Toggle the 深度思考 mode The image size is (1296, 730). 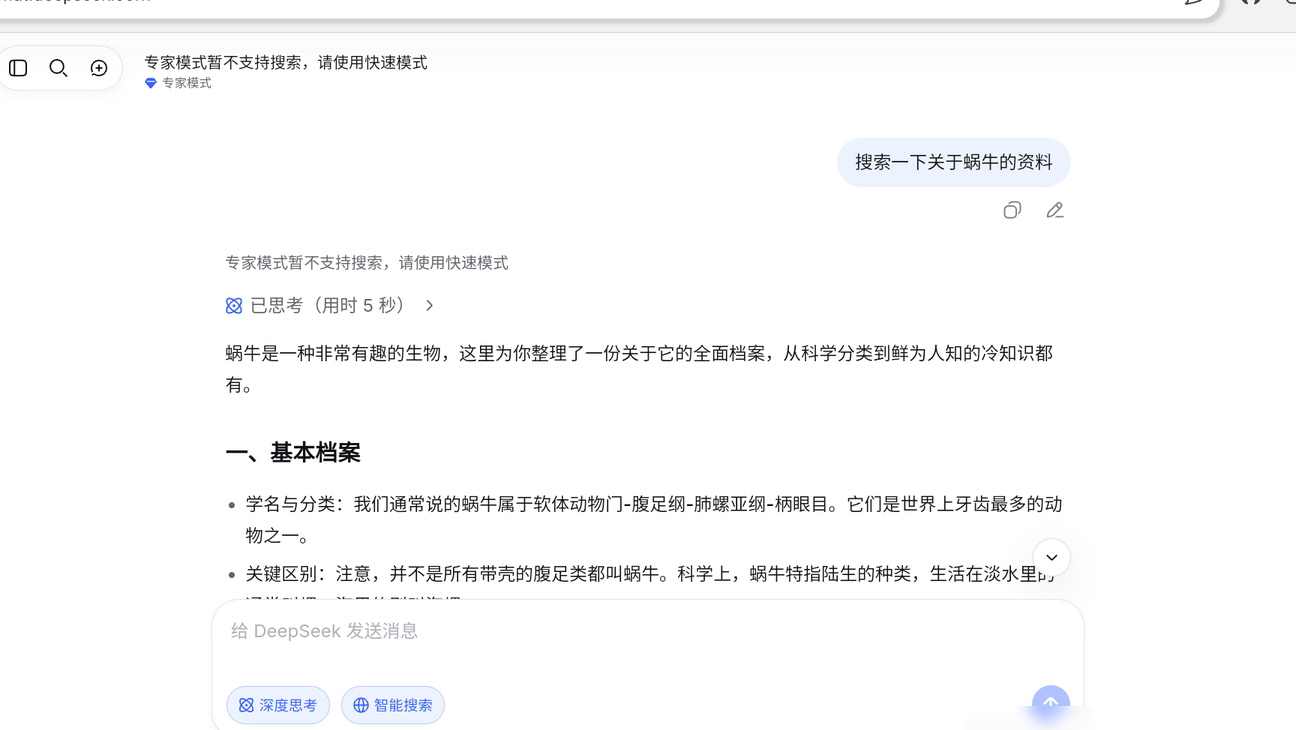pos(278,705)
